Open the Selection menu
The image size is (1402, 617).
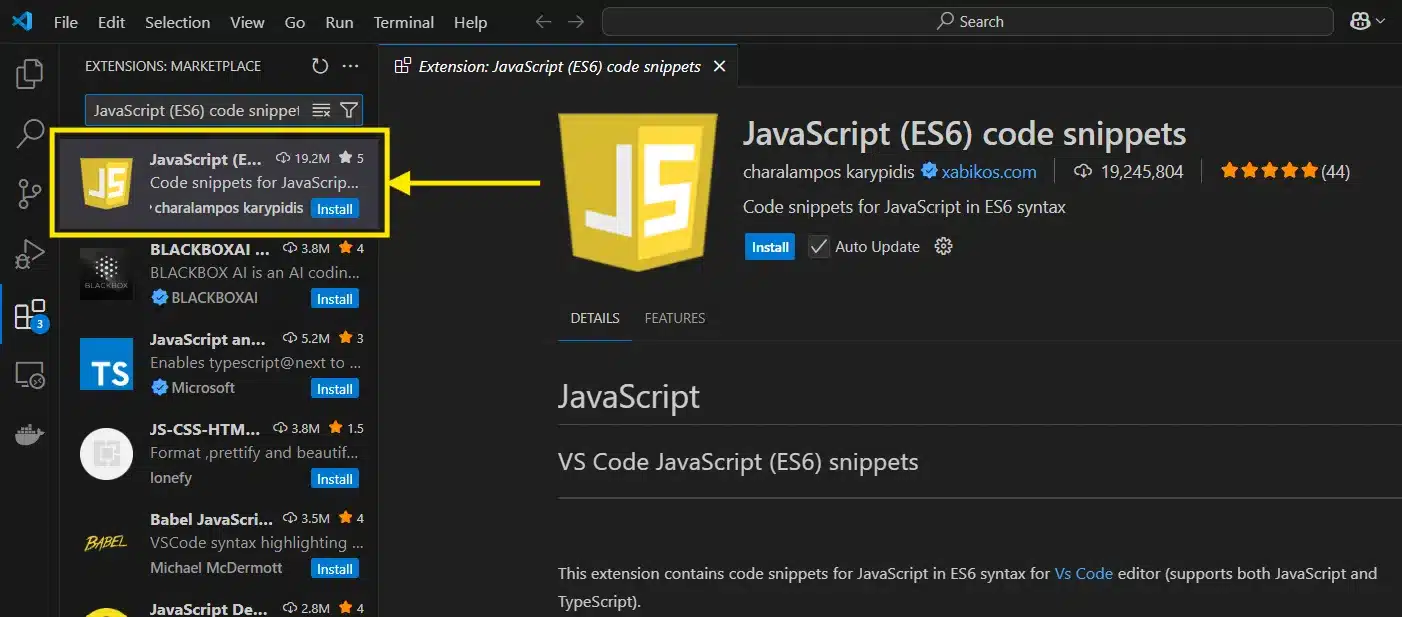pos(178,22)
